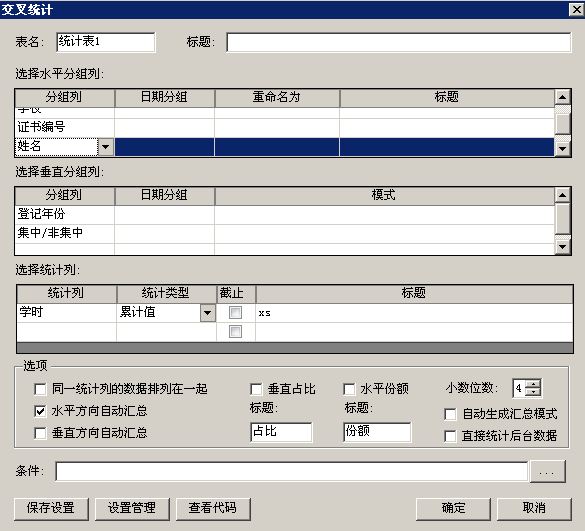585x531 pixels.
Task: Open 设置管理
Action: click(x=132, y=509)
